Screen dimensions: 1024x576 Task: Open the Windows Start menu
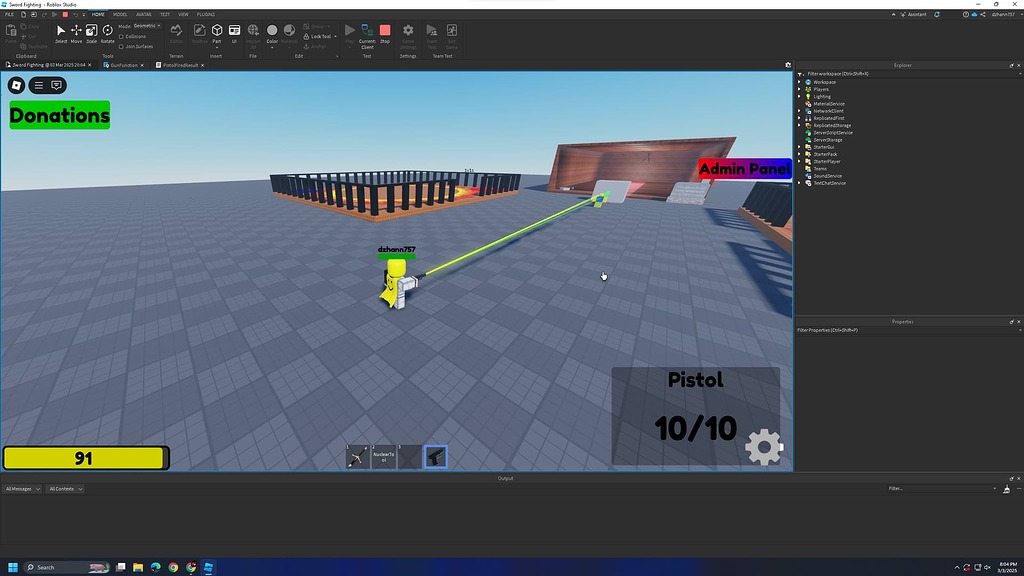tap(12, 567)
